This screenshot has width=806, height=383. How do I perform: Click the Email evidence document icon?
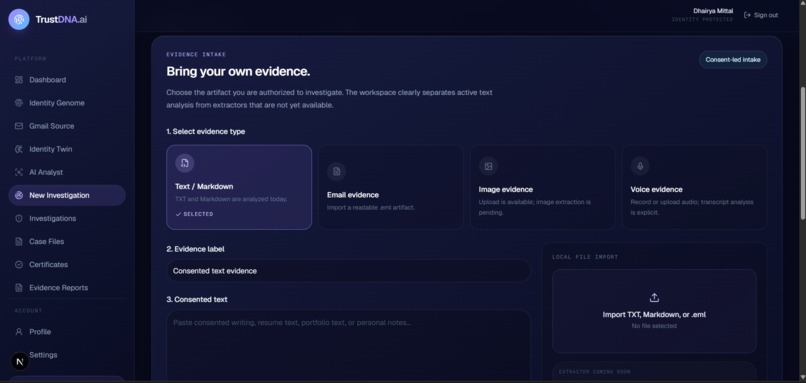coord(337,172)
